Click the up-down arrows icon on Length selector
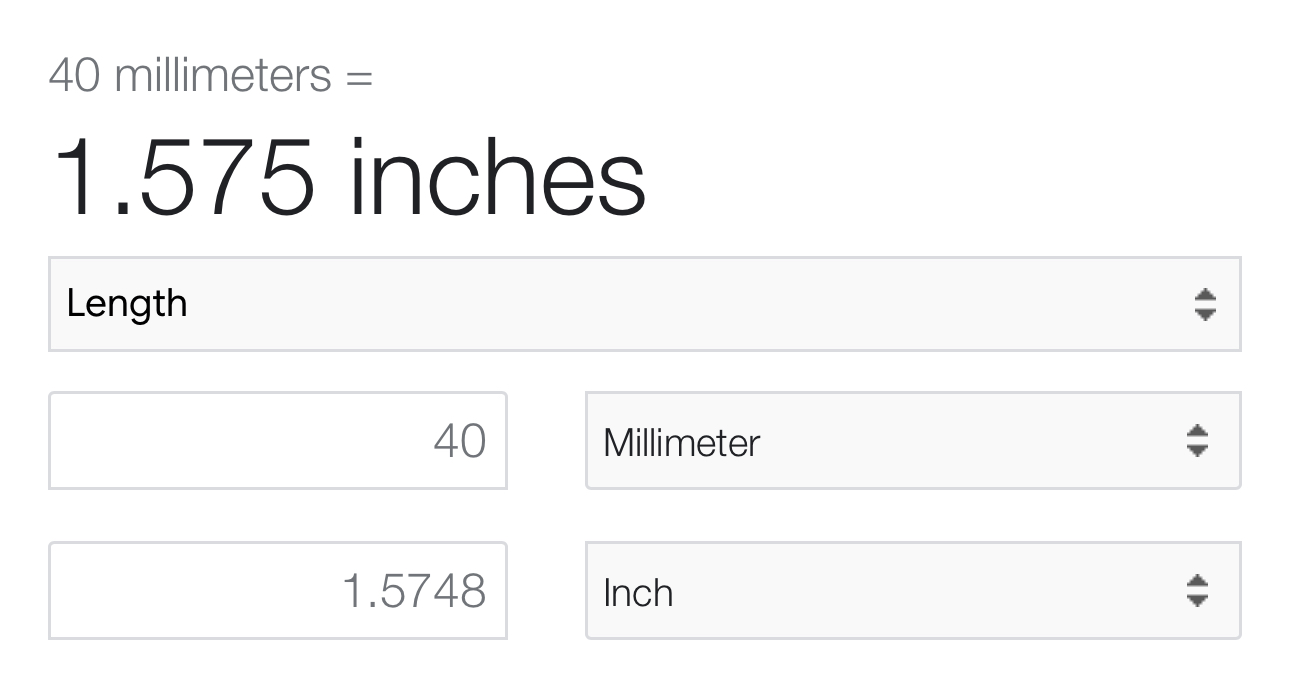 tap(1205, 304)
